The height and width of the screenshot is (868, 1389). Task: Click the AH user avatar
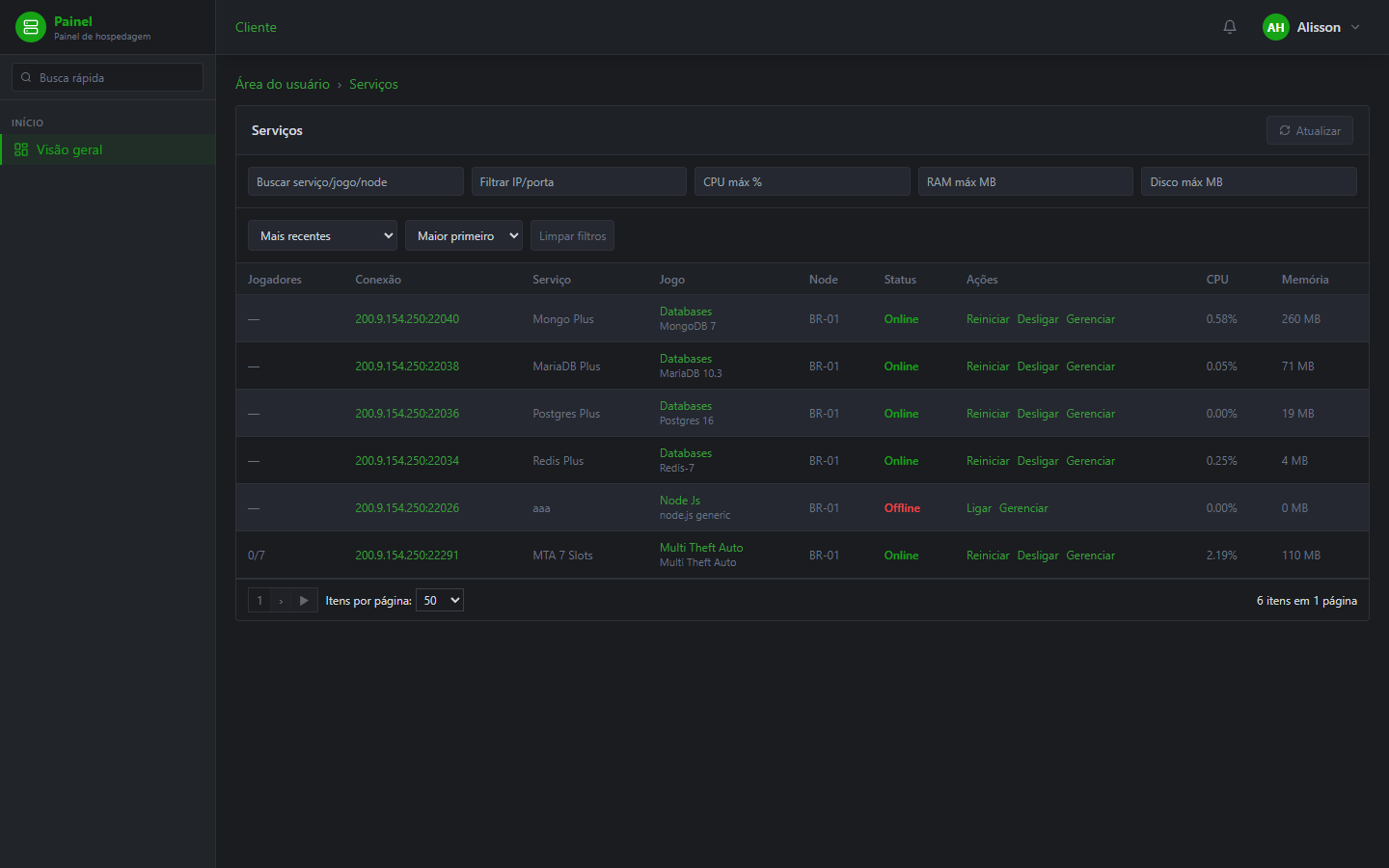pyautogui.click(x=1276, y=27)
